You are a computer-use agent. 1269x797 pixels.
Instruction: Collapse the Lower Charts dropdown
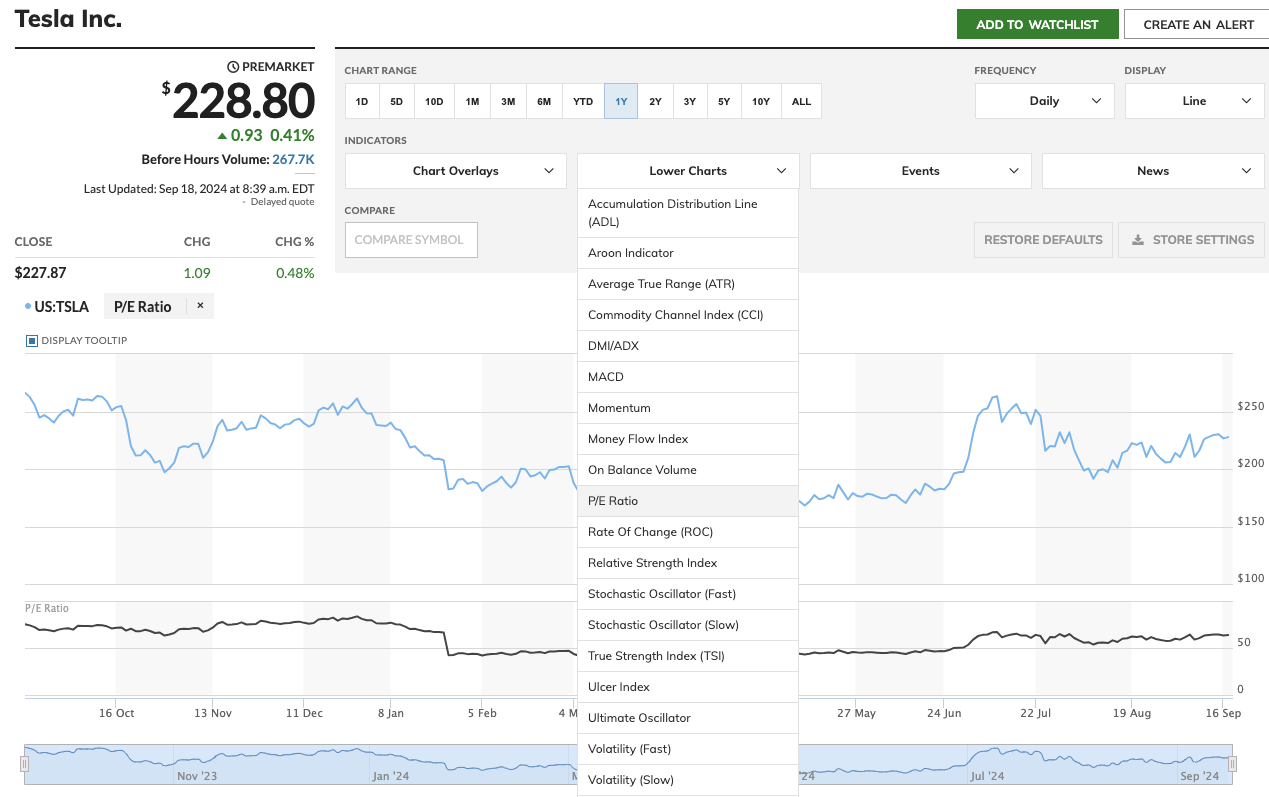688,171
